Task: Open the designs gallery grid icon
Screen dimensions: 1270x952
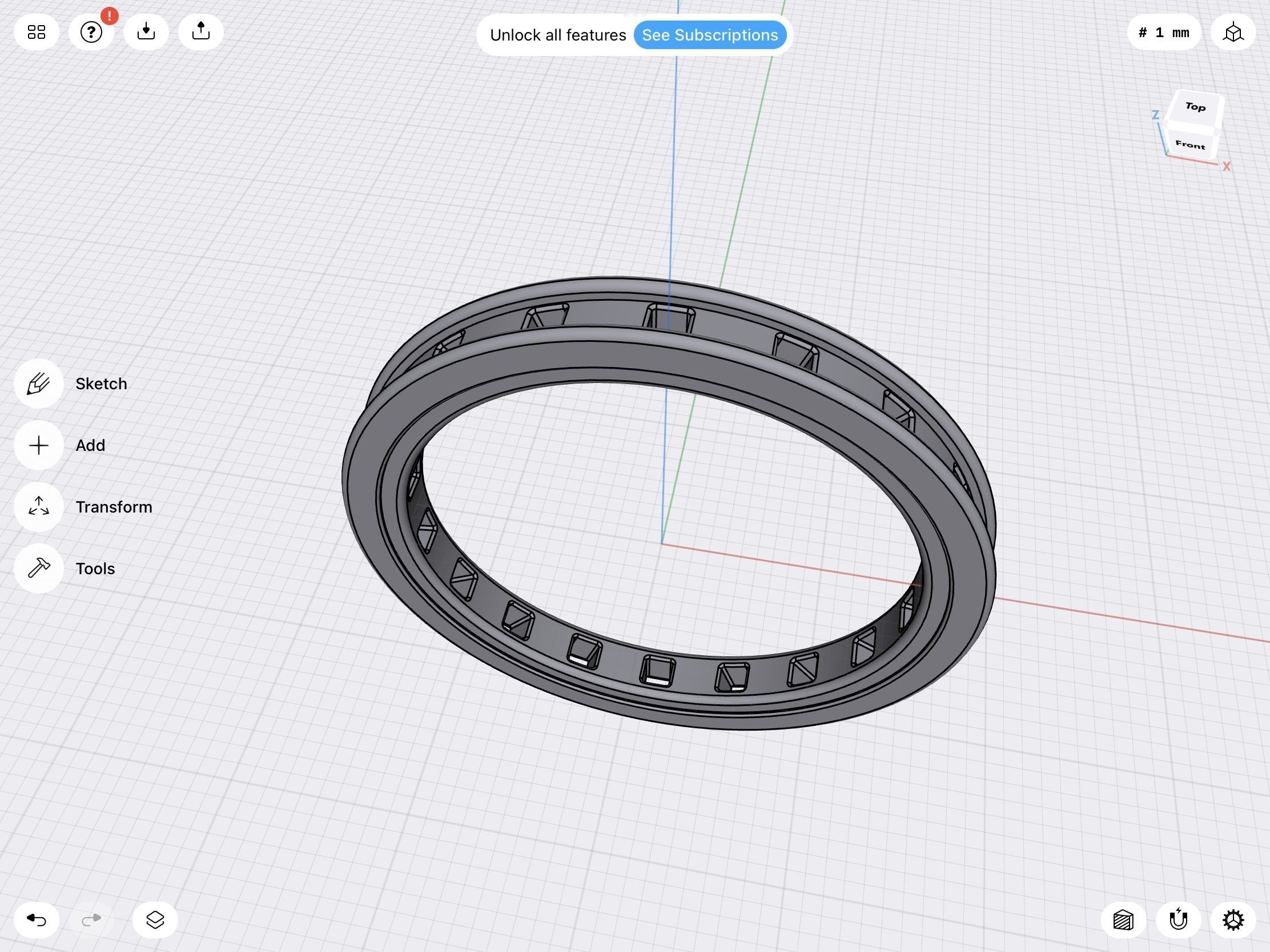Action: click(x=36, y=31)
